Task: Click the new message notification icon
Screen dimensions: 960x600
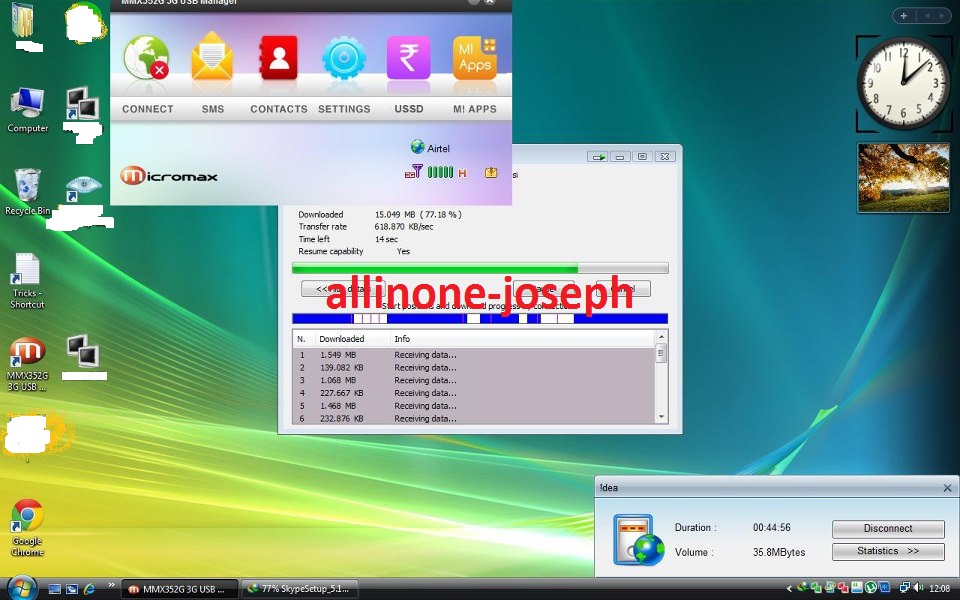Action: point(490,171)
